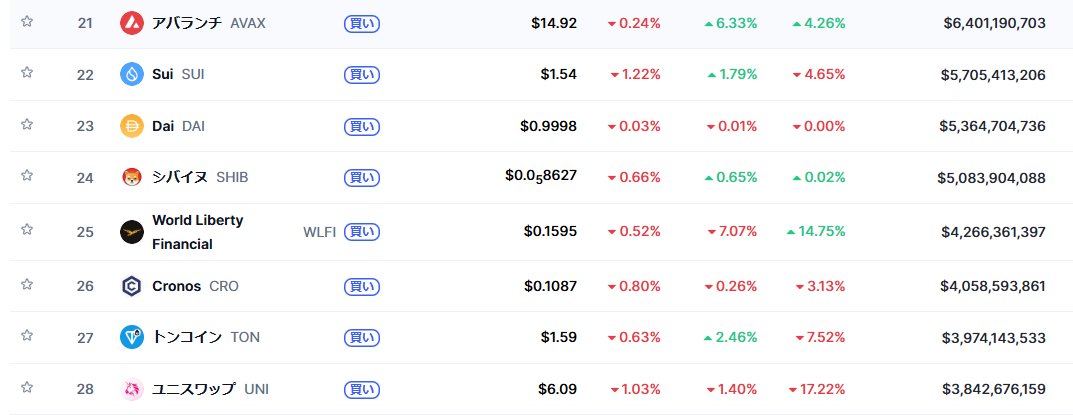
Task: Click the Cronos hexagon logo
Action: pyautogui.click(x=132, y=286)
